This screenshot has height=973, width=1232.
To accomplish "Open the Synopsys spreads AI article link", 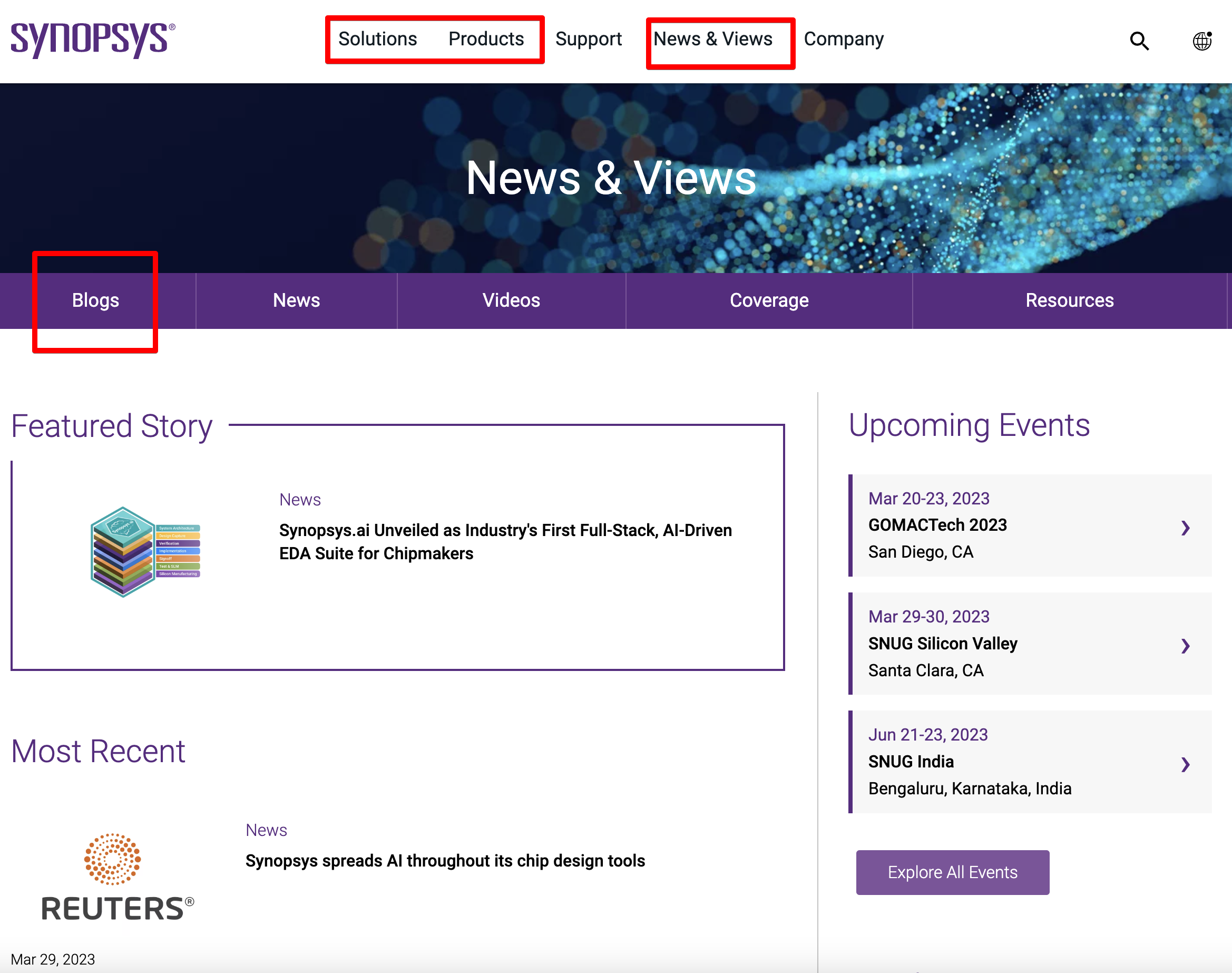I will (445, 860).
